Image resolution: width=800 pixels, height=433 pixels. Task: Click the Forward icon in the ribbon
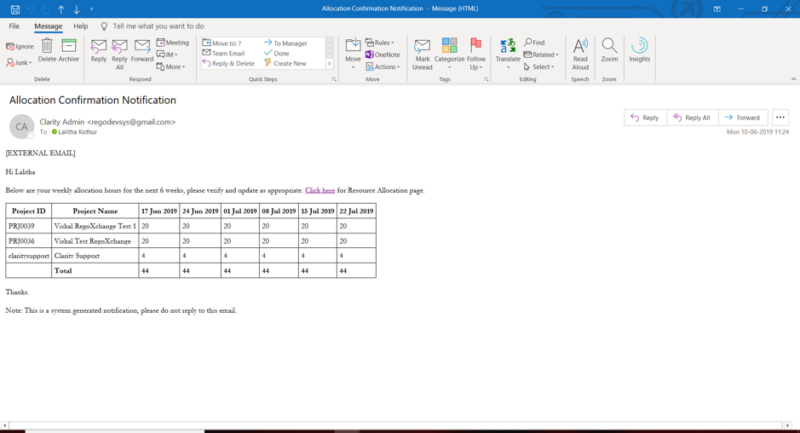click(x=142, y=50)
